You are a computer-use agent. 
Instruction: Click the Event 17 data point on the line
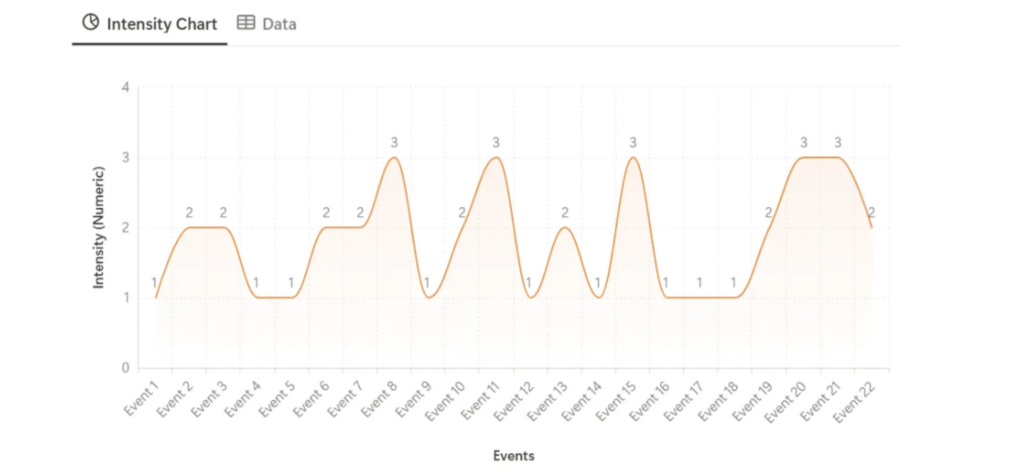(701, 297)
